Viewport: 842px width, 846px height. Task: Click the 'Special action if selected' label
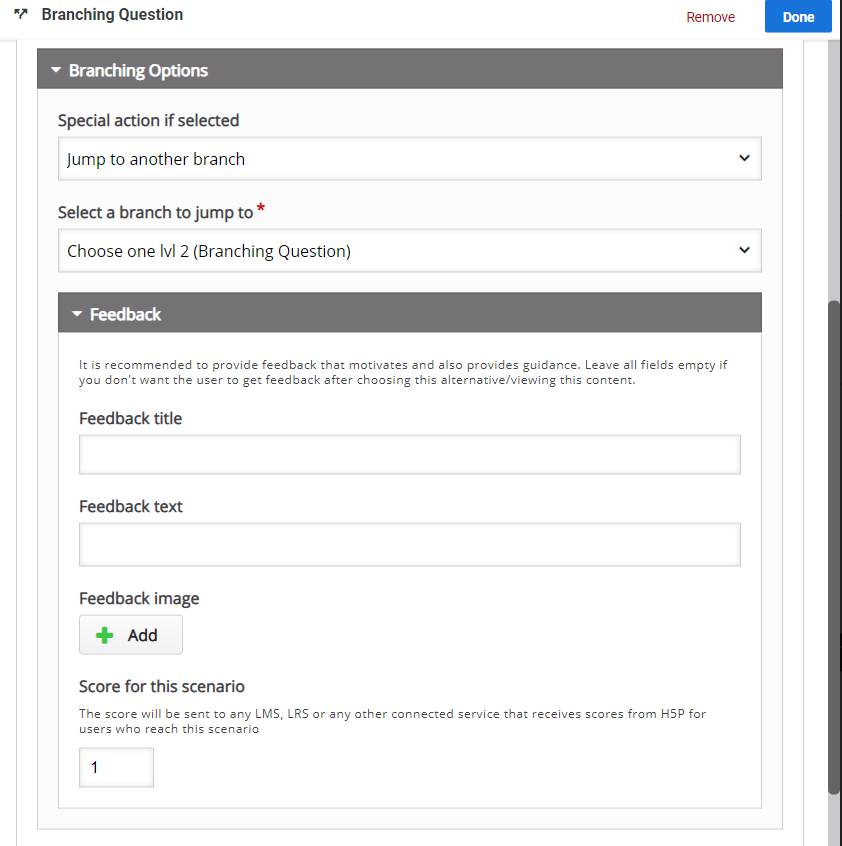[x=148, y=120]
